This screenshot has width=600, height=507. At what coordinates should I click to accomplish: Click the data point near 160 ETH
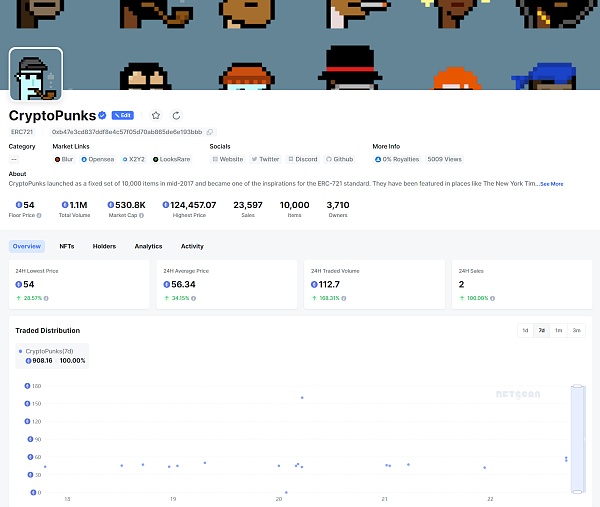tap(302, 398)
